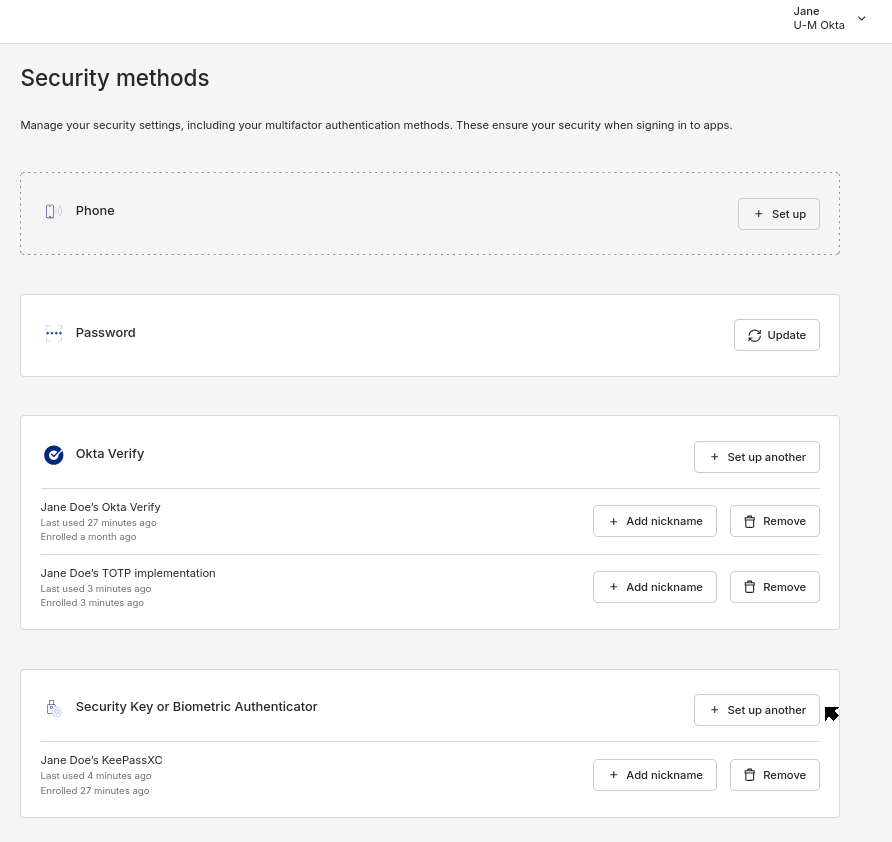
Task: Click the plus icon in the Phone Set up button
Action: tap(759, 213)
